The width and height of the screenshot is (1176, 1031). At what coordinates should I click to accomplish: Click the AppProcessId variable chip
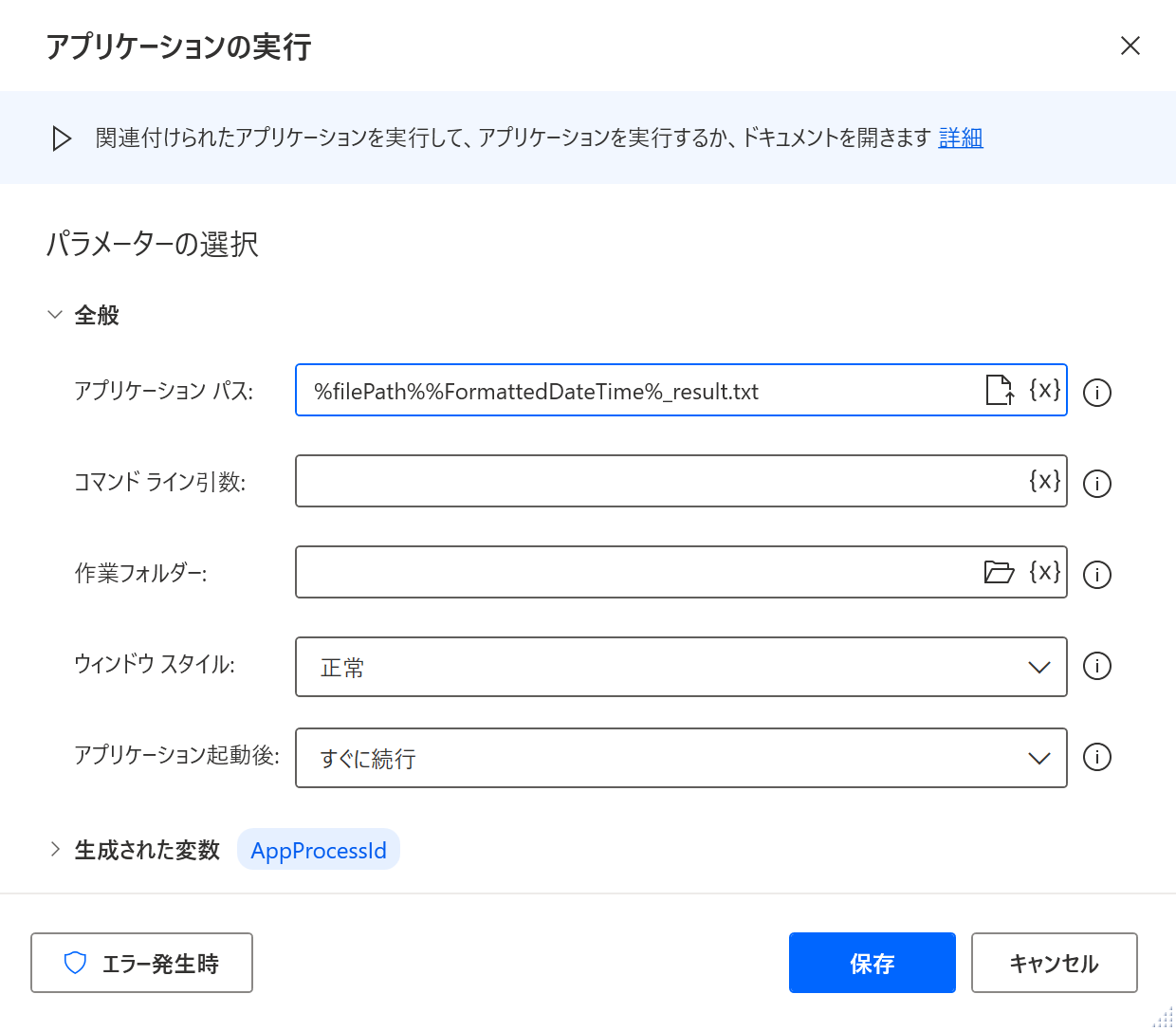[319, 850]
